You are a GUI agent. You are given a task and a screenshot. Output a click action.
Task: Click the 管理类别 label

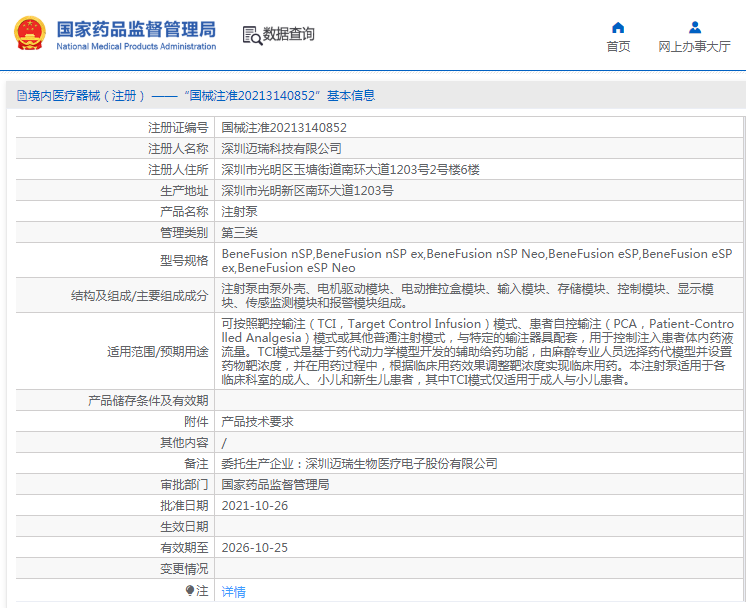(184, 233)
